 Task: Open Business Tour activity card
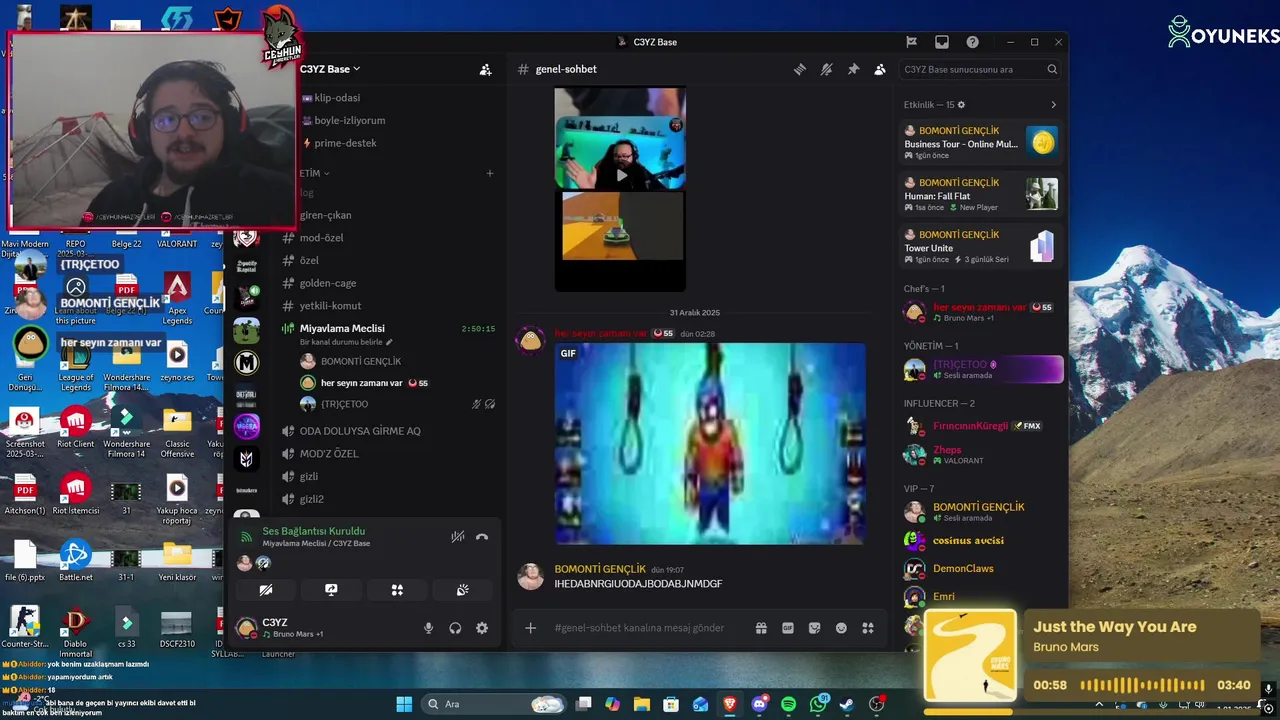coord(981,143)
